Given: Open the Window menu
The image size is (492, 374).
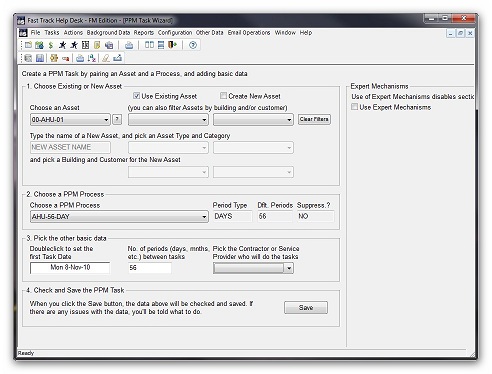Looking at the screenshot, I should tap(285, 33).
